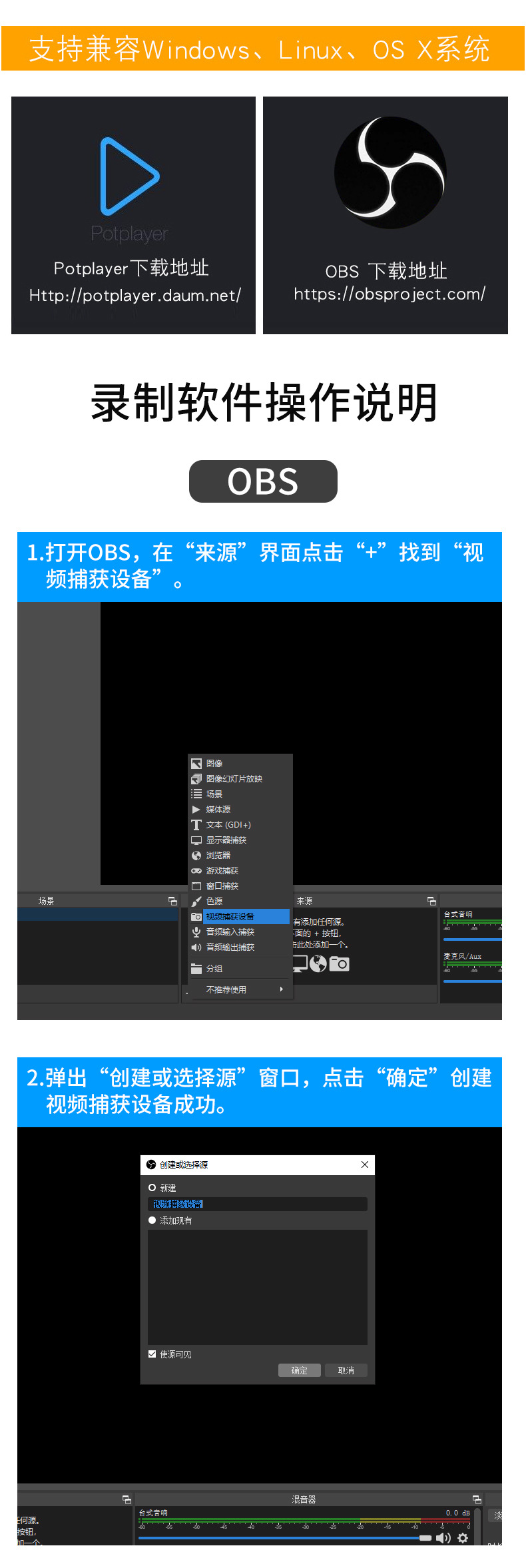The width and height of the screenshot is (526, 1568).
Task: Select the highlighted row in the 场景 list
Action: [98, 915]
